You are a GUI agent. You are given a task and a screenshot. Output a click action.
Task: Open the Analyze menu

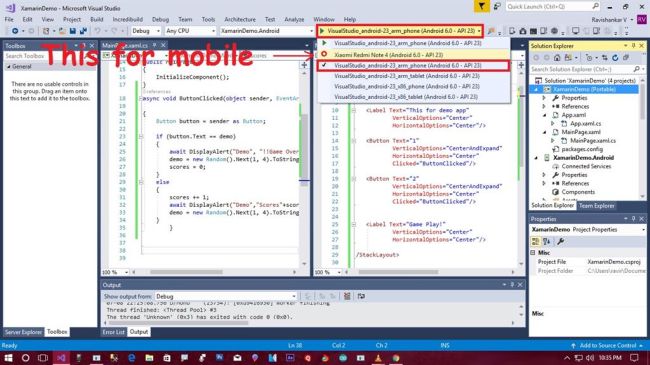[294, 19]
